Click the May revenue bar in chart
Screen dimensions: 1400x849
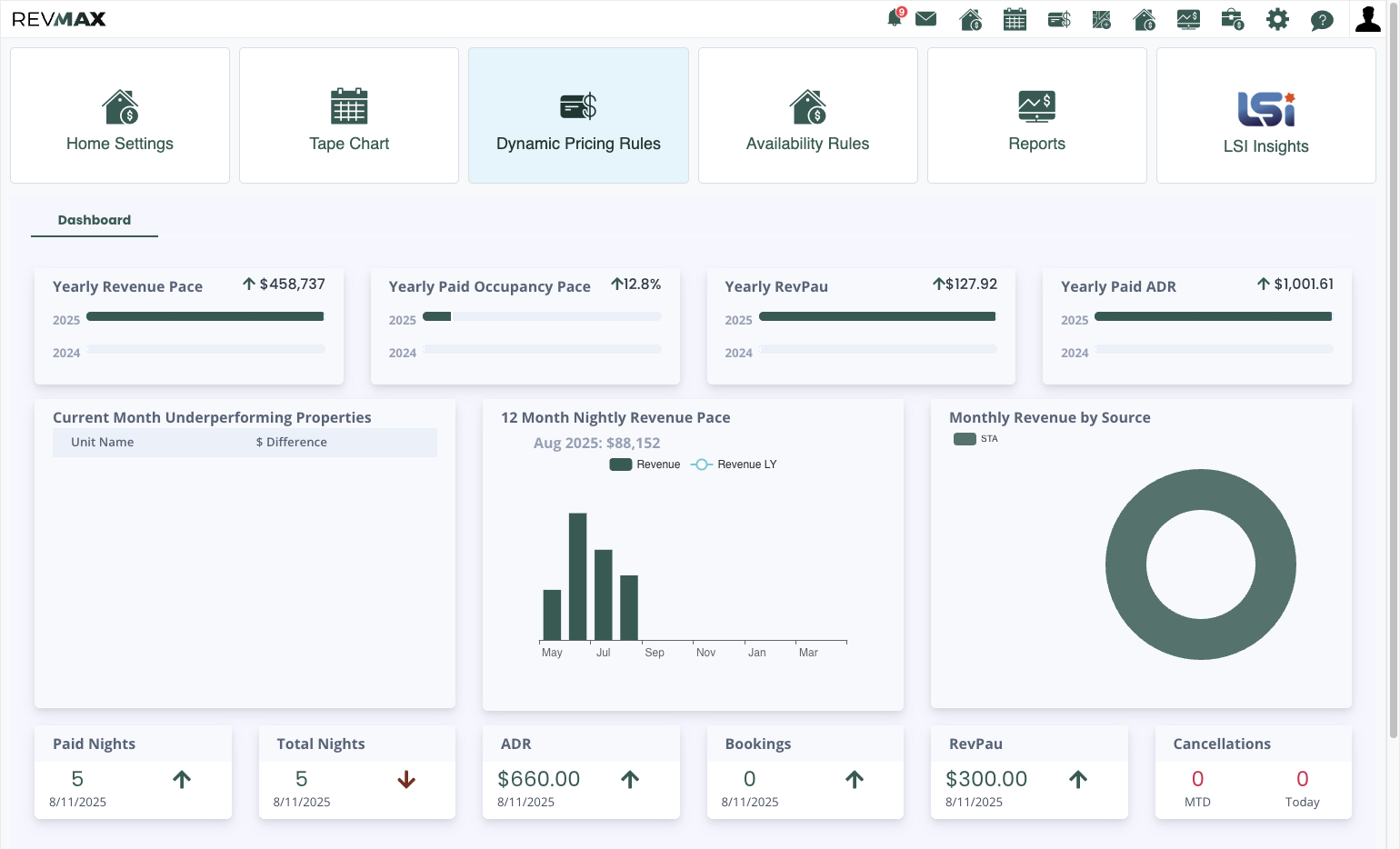[552, 615]
